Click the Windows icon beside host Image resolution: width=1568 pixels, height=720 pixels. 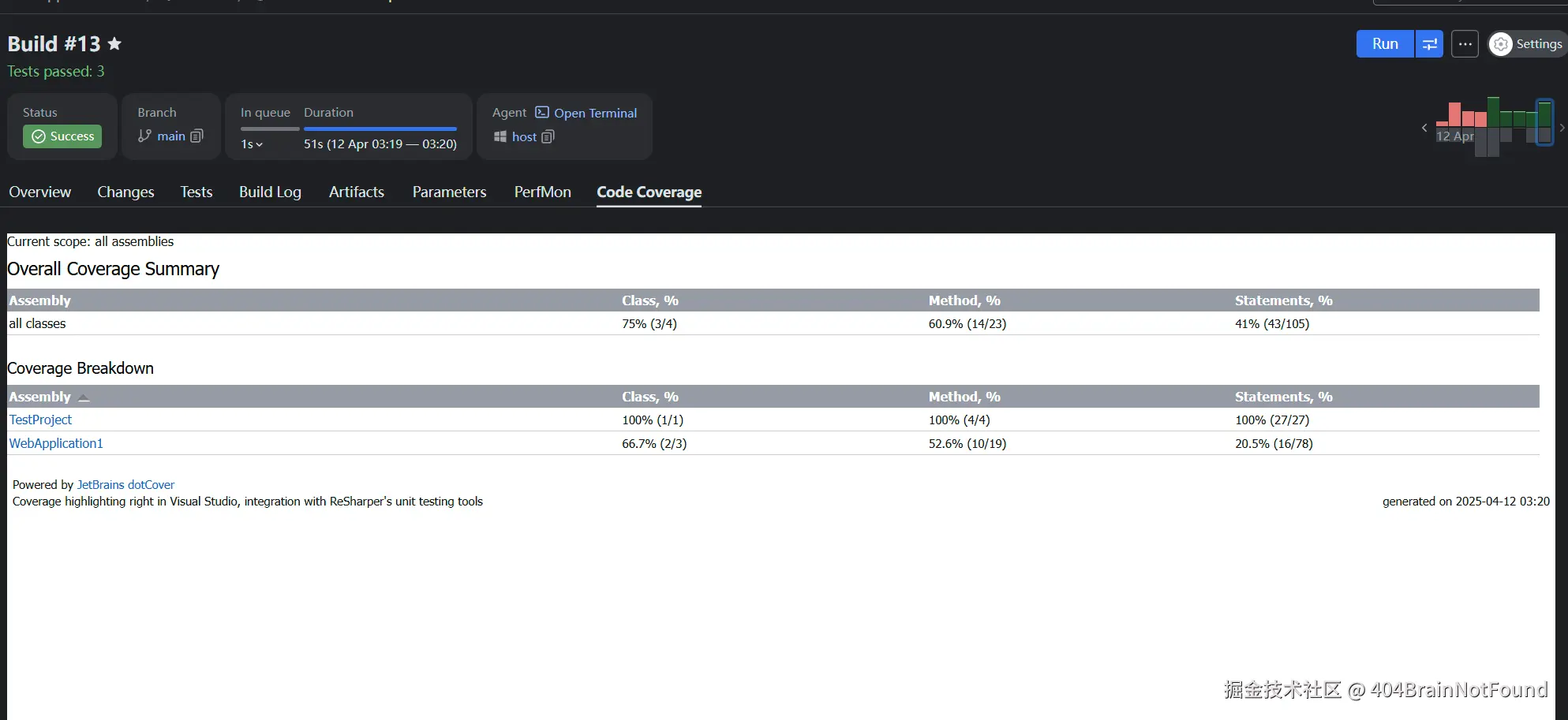pos(500,136)
